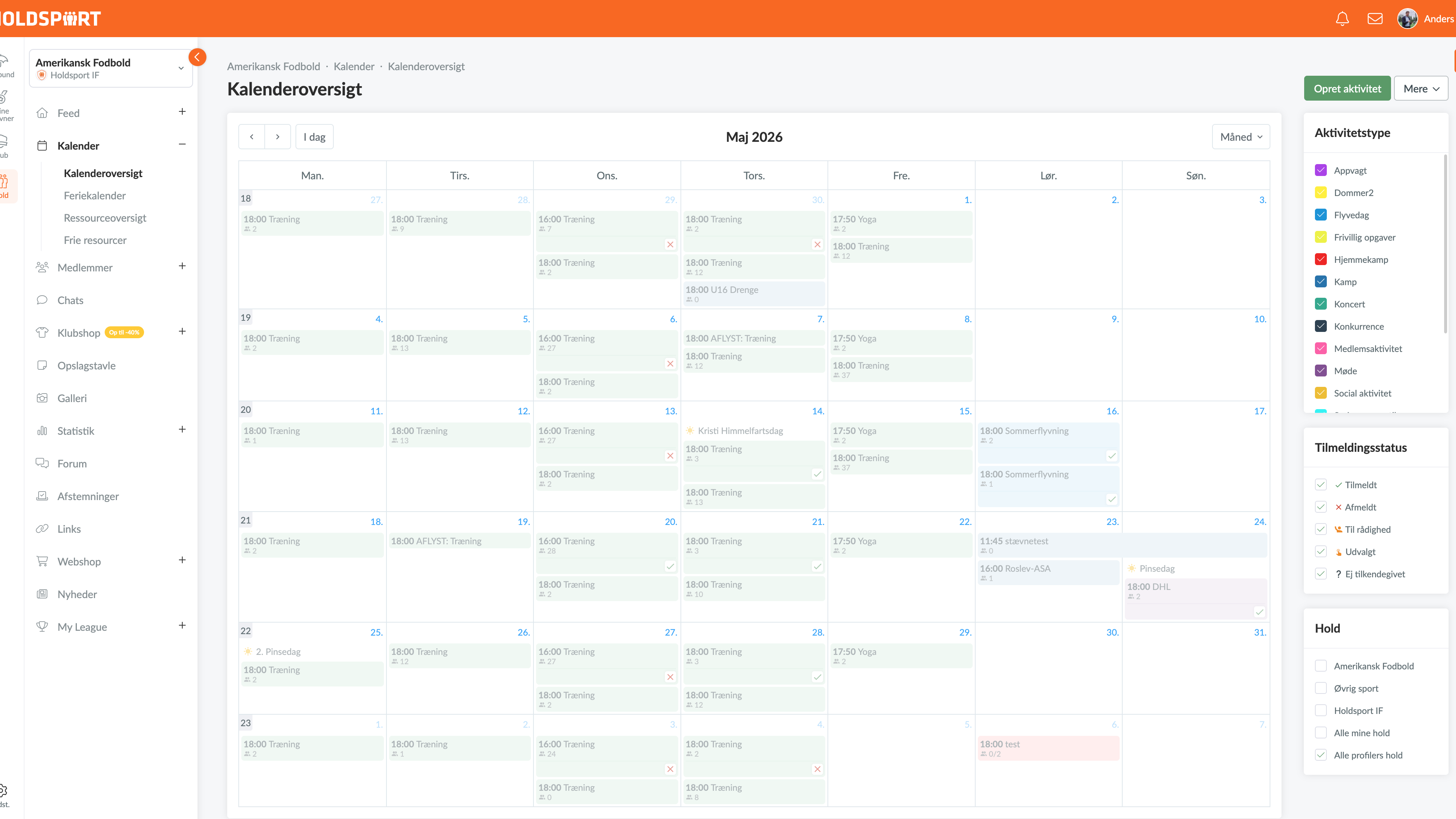Expand the Klubshop submenu plus
Screen dimensions: 1456x819
tap(182, 331)
